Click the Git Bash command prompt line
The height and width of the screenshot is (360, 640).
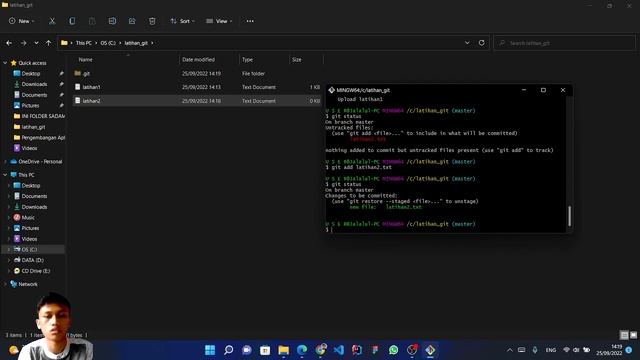coord(445,229)
